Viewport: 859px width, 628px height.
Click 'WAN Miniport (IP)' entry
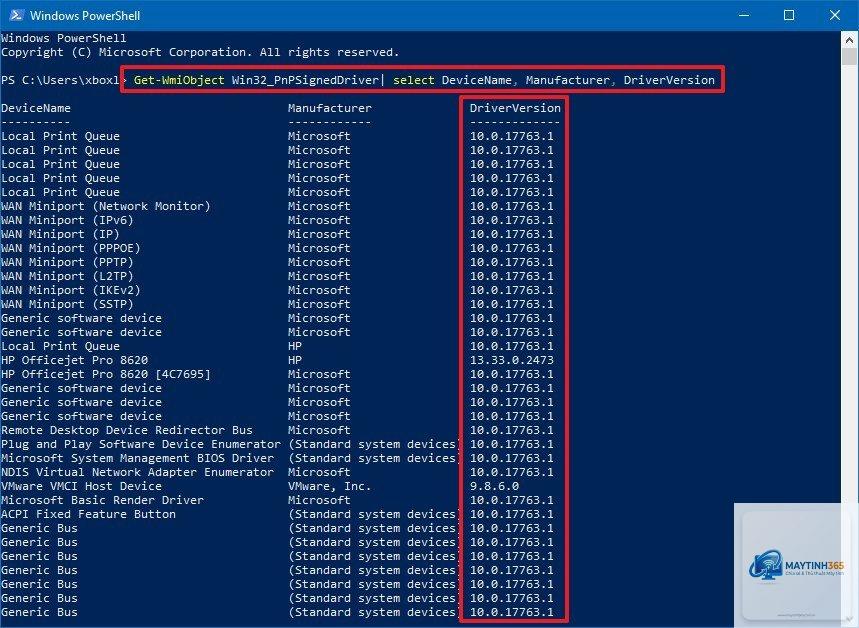(x=60, y=234)
